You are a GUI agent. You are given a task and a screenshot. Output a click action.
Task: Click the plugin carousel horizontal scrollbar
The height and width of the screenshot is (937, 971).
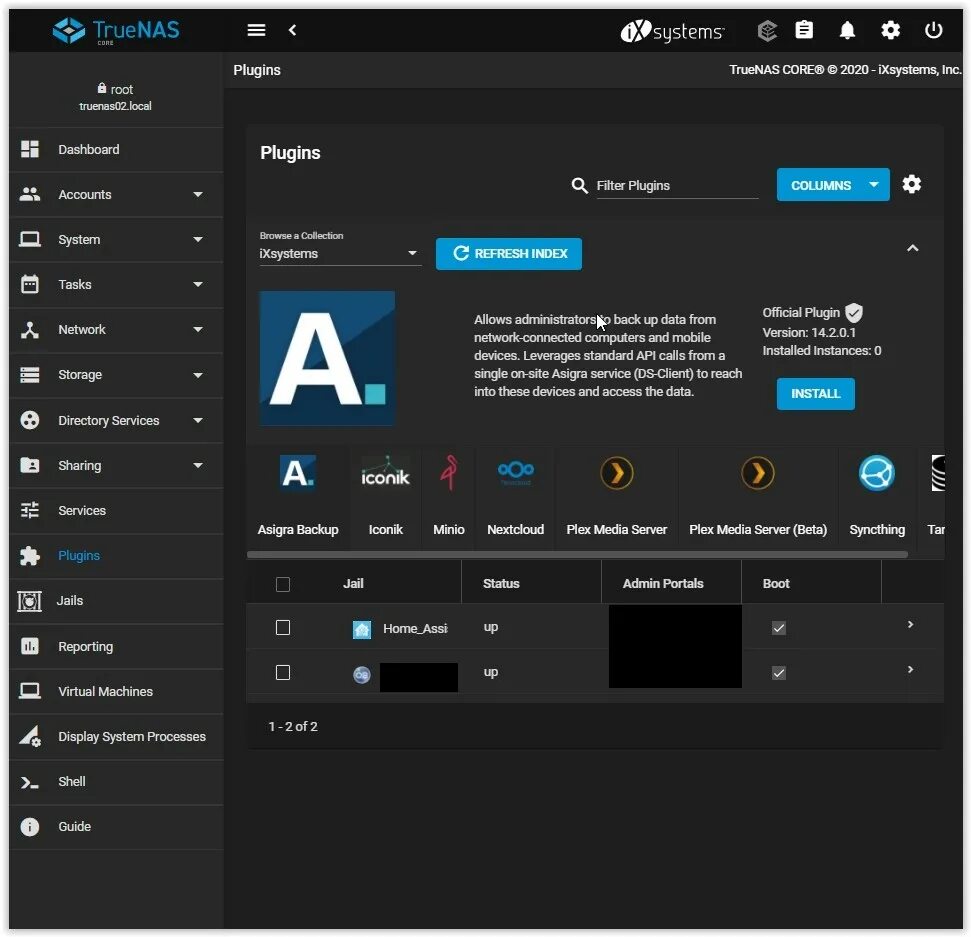point(577,554)
